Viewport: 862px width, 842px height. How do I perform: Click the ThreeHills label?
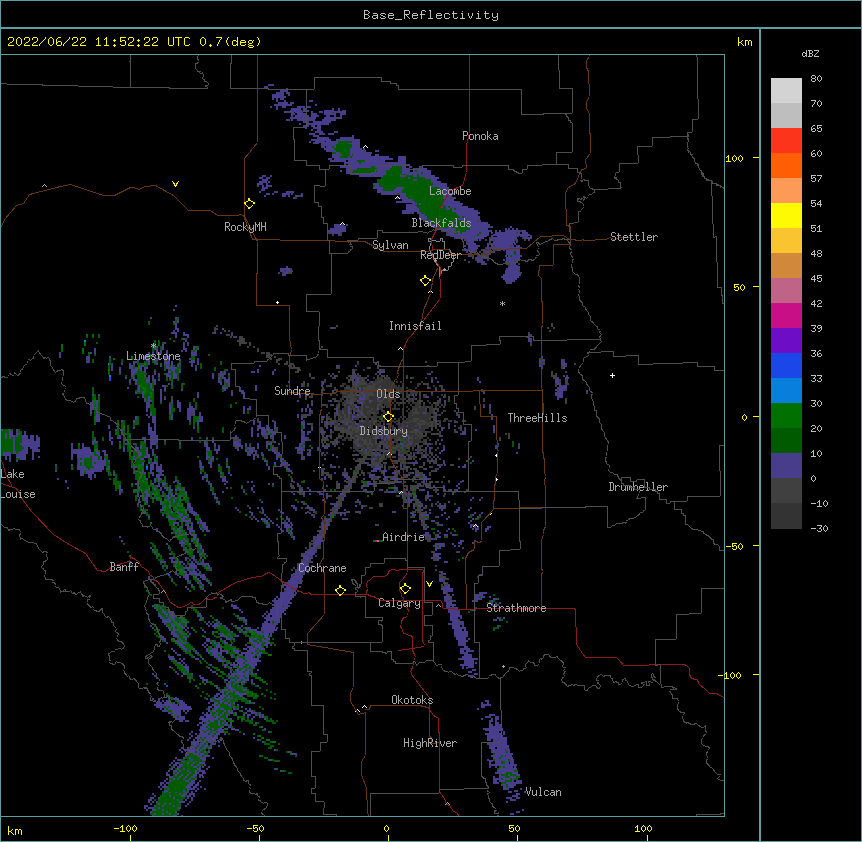point(537,418)
